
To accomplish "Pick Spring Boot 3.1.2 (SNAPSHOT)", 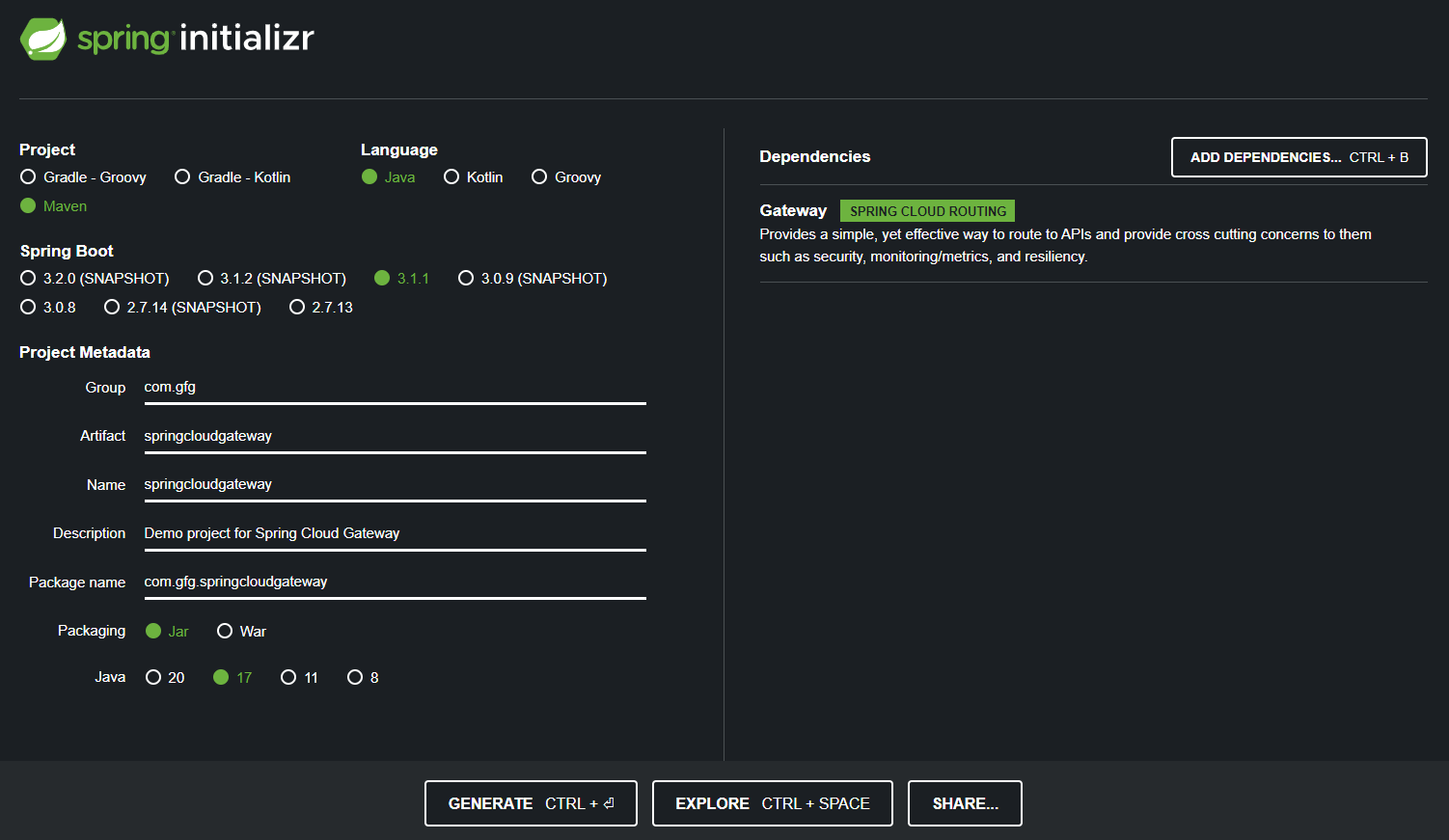I will [272, 279].
